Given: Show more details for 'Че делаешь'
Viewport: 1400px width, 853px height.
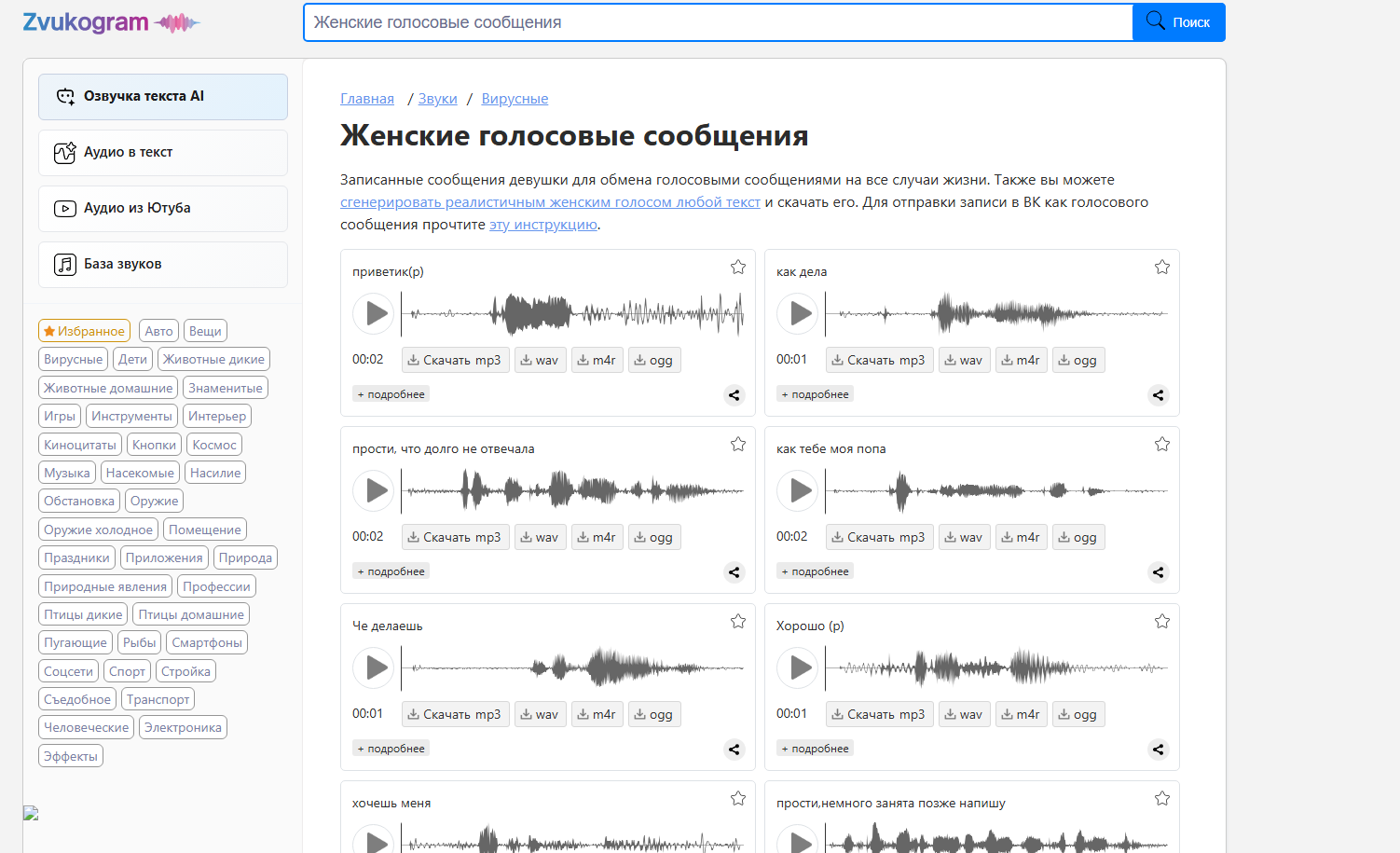Looking at the screenshot, I should click(x=391, y=749).
